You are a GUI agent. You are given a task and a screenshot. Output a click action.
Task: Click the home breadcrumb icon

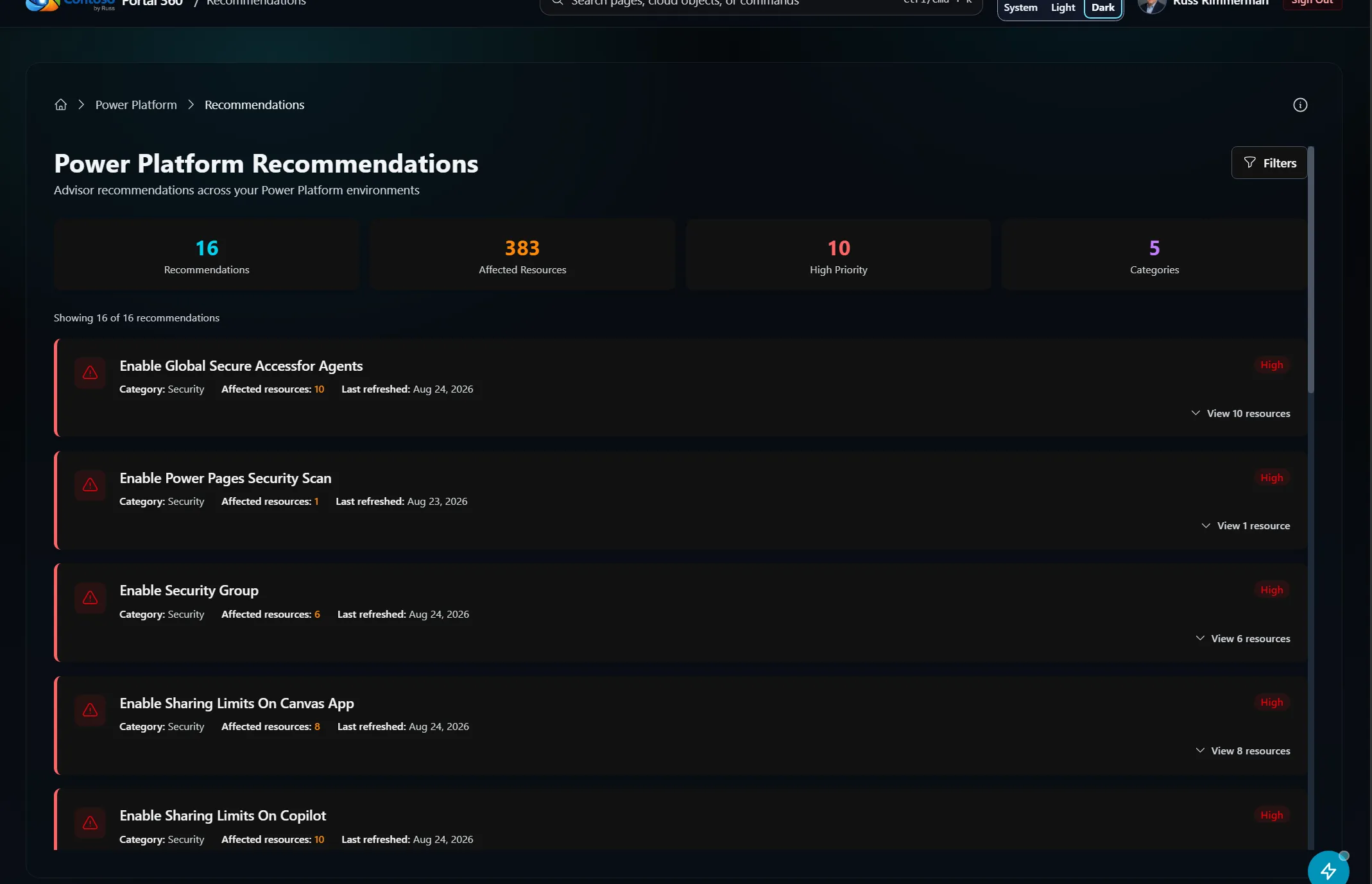(x=60, y=105)
